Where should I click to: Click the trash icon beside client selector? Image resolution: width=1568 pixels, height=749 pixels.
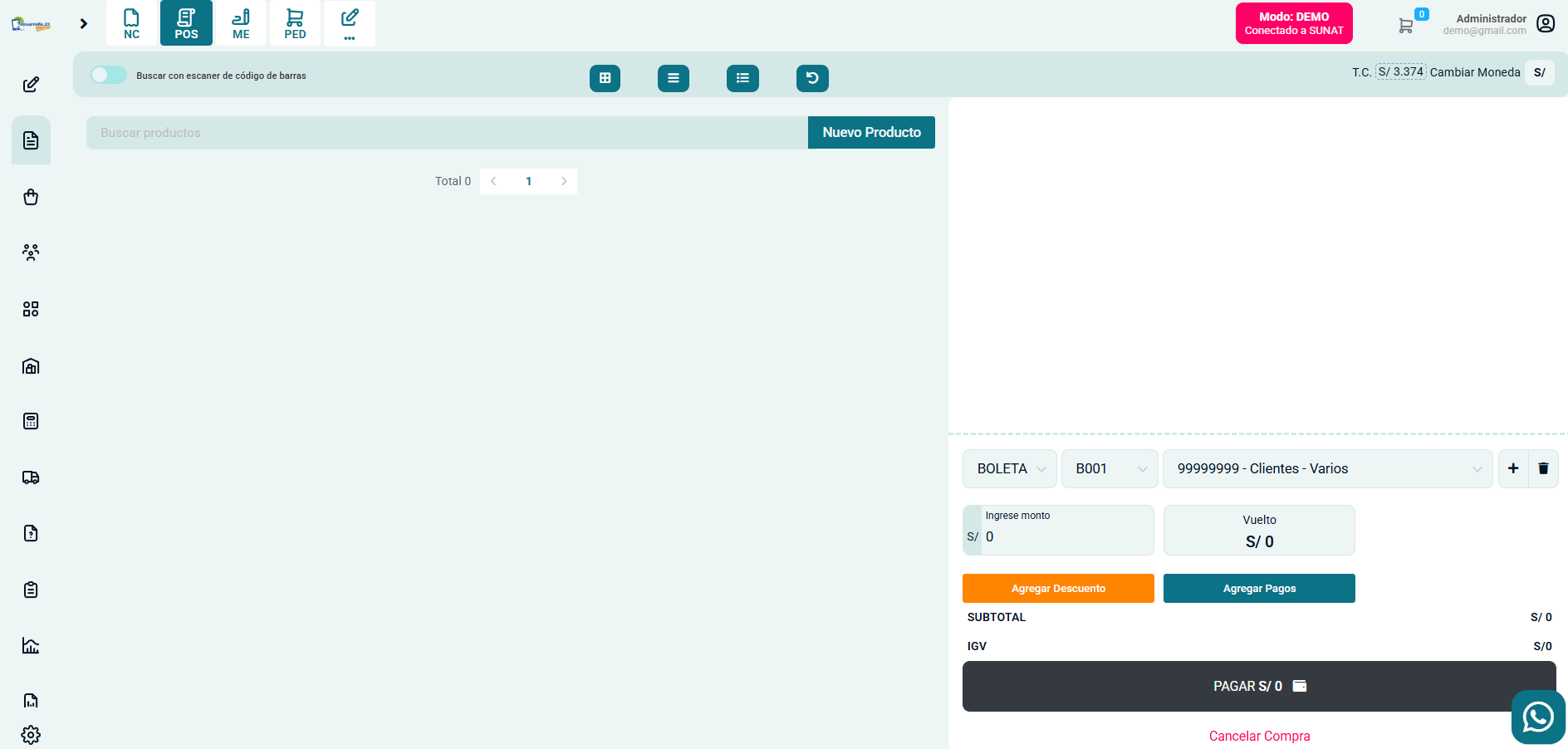pos(1543,468)
